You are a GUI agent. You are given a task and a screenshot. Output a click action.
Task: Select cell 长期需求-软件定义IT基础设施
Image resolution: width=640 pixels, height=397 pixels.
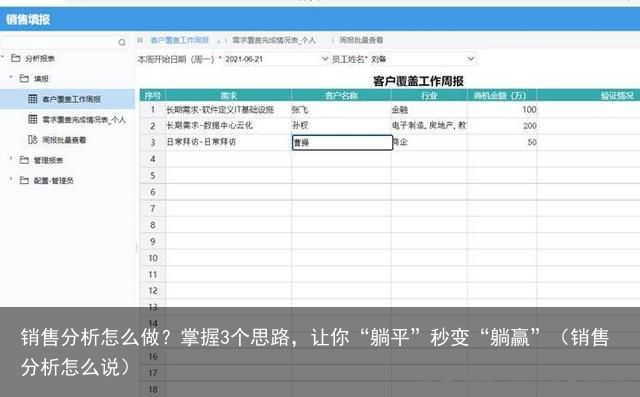229,109
